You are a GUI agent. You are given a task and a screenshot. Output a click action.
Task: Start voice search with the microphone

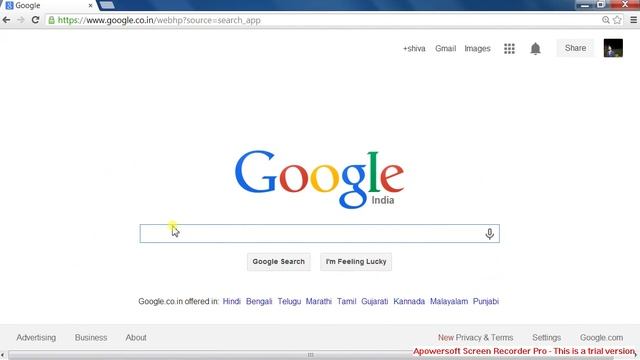click(489, 233)
